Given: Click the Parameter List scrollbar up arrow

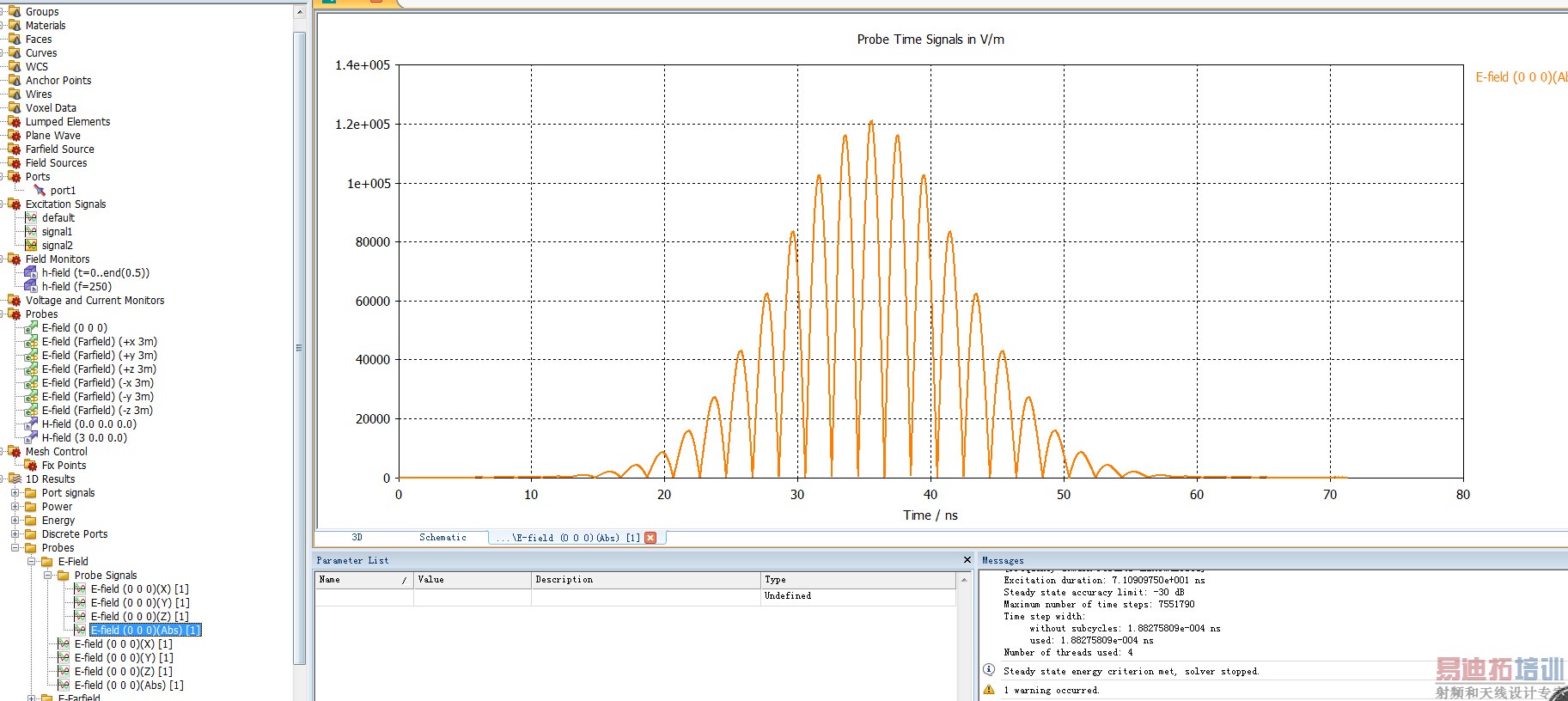Looking at the screenshot, I should [x=963, y=580].
